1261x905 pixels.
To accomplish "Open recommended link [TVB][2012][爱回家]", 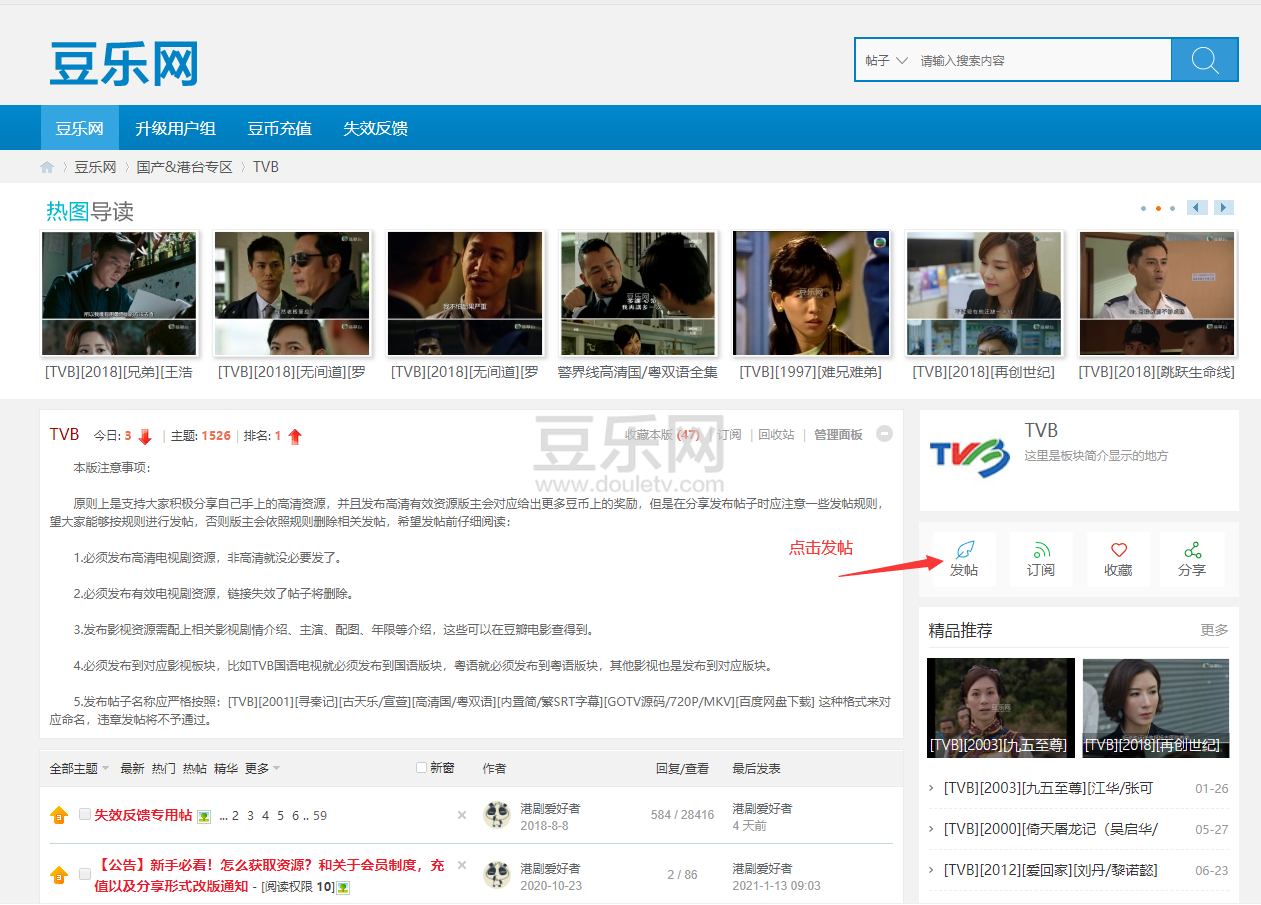I will (x=1050, y=870).
